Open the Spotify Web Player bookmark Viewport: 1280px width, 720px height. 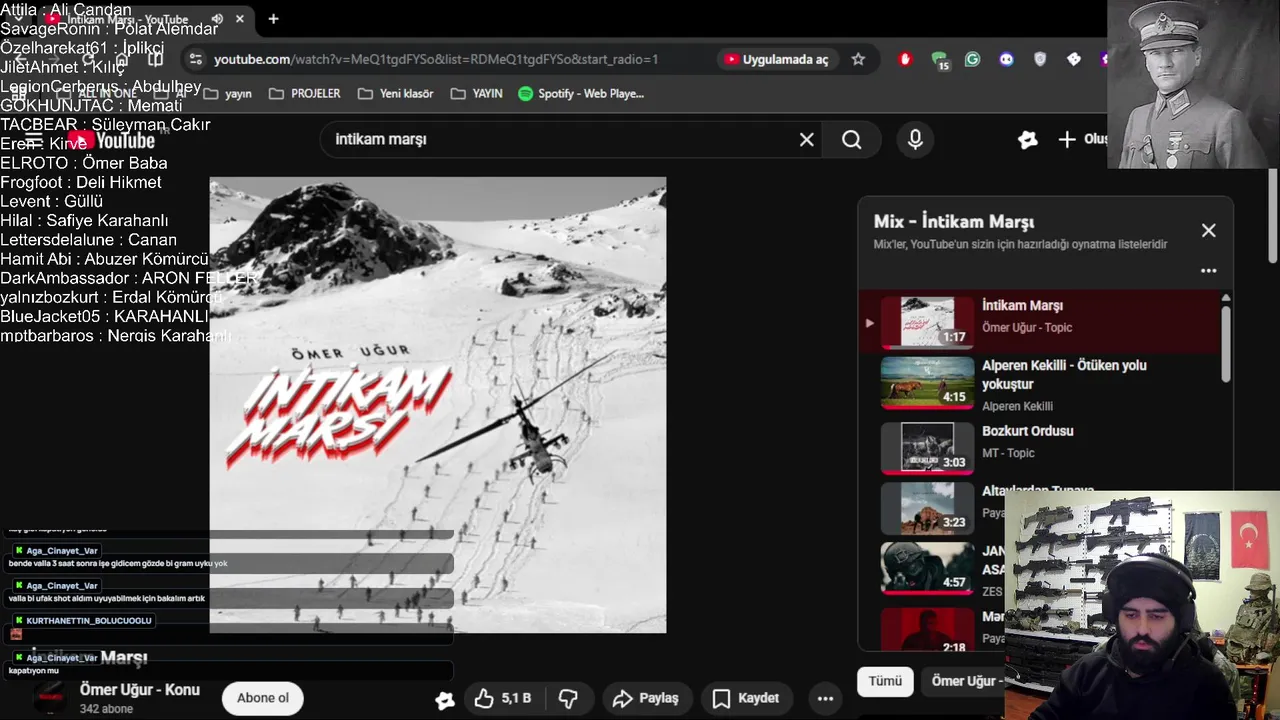coord(581,93)
